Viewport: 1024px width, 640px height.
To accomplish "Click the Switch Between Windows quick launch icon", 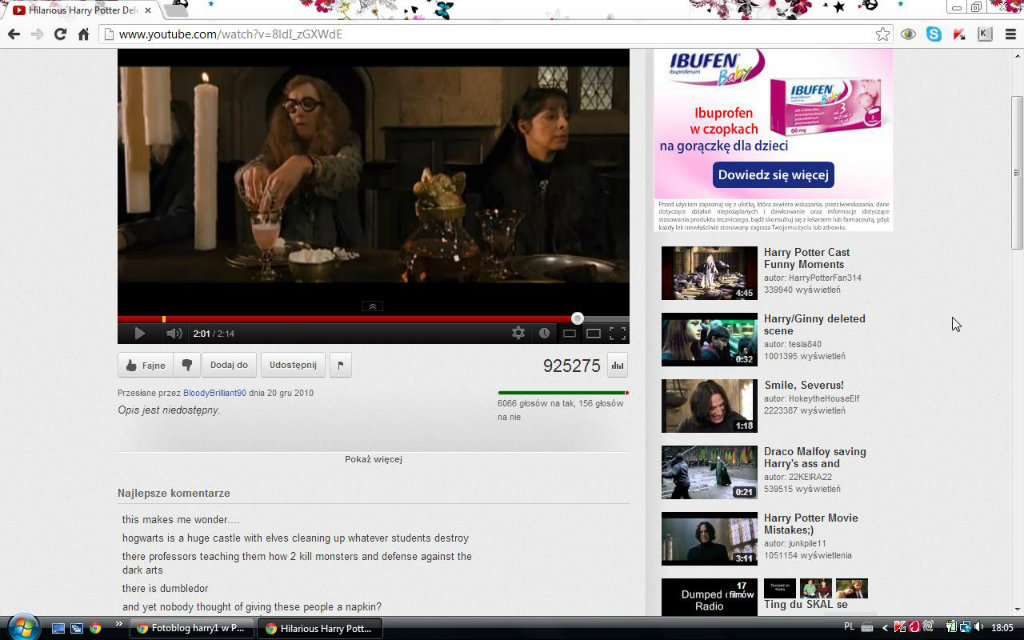I will coord(76,628).
